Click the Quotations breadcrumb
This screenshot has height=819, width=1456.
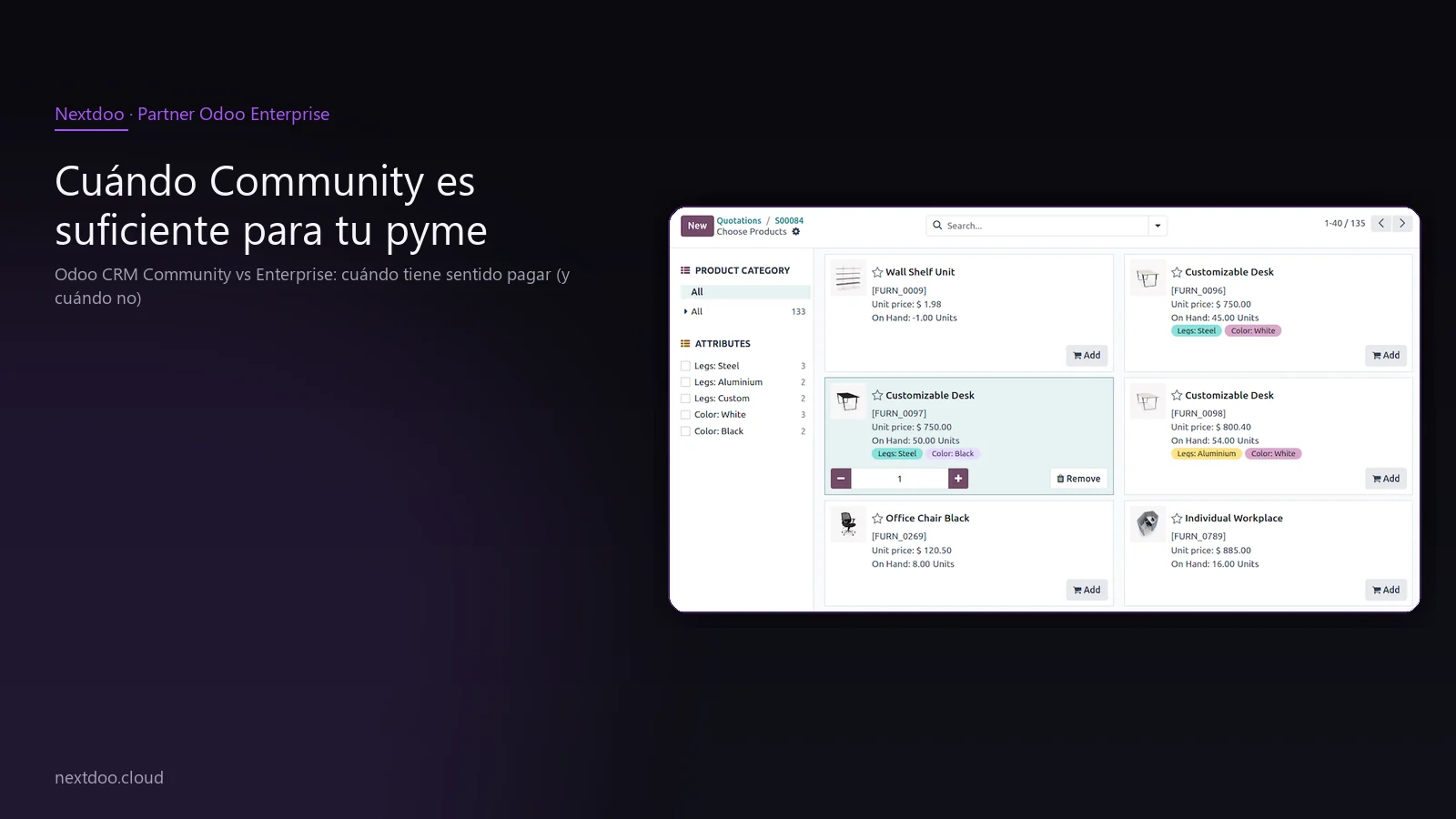pos(739,221)
